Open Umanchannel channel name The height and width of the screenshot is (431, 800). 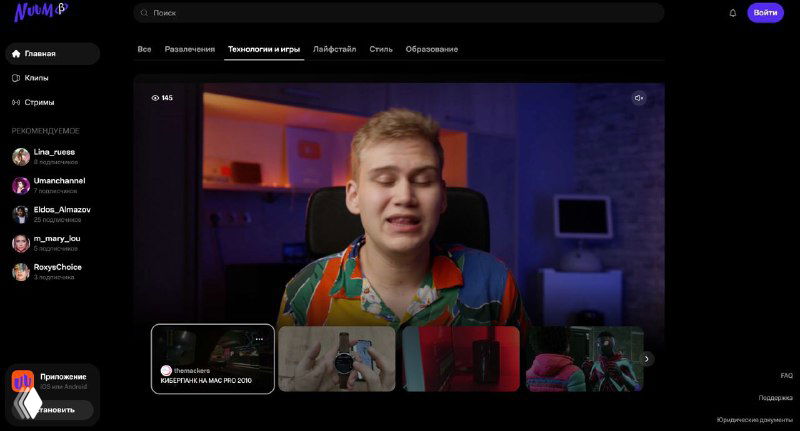point(59,181)
